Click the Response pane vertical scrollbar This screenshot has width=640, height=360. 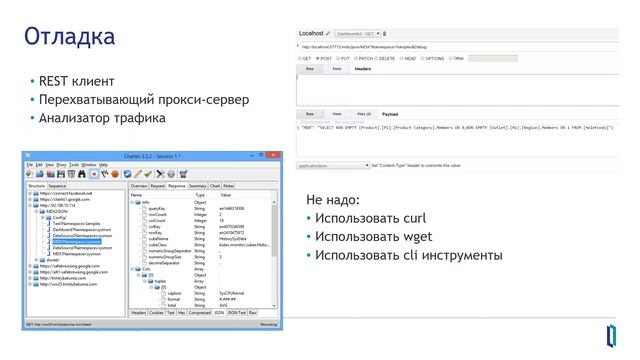tap(274, 231)
